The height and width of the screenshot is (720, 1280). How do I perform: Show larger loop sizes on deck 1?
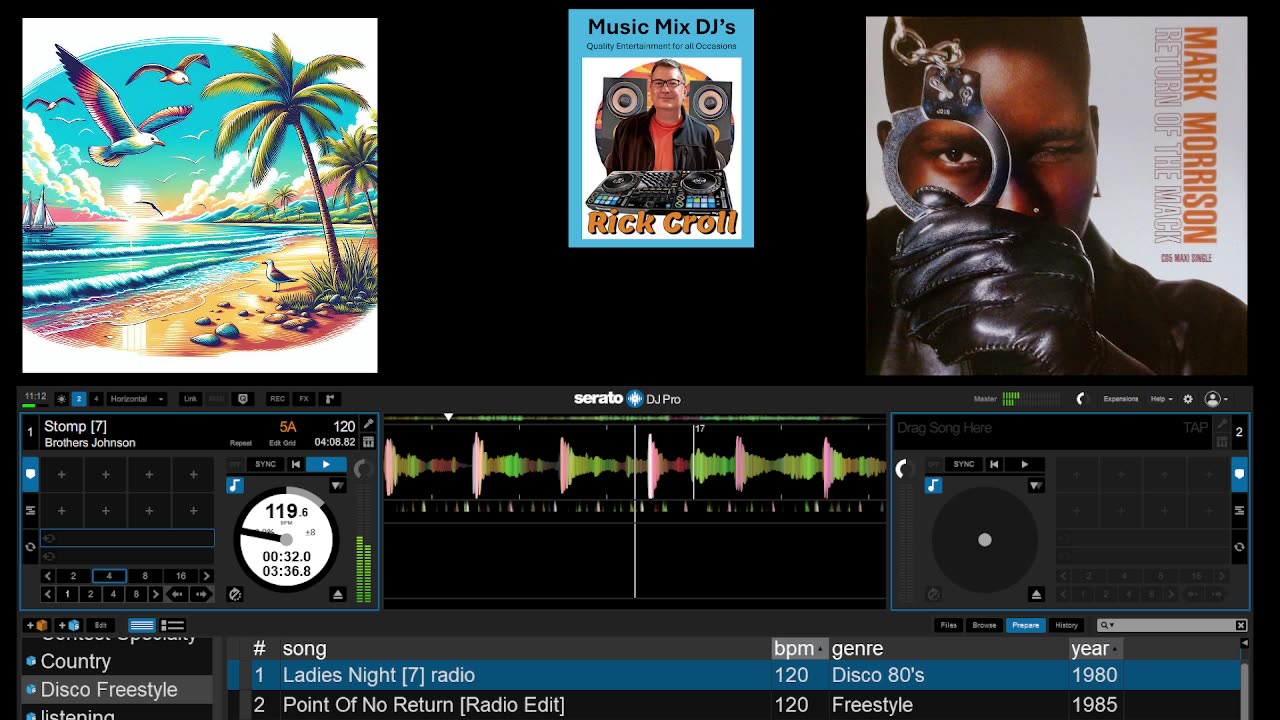[x=206, y=576]
